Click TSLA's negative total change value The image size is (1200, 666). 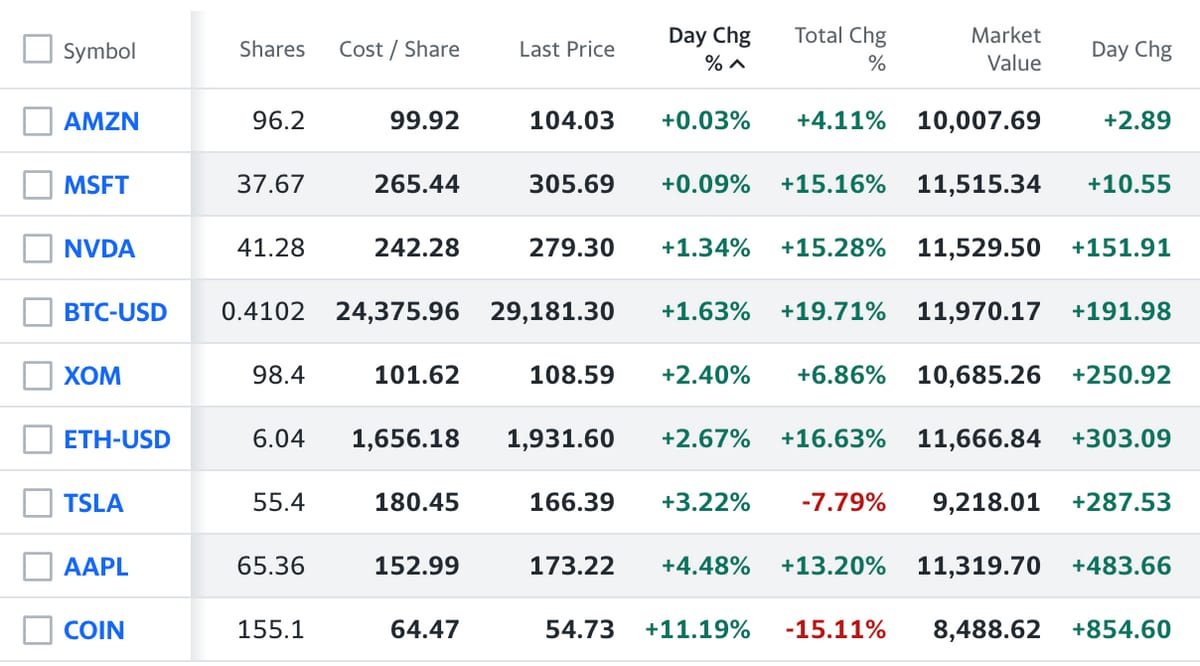pos(843,502)
